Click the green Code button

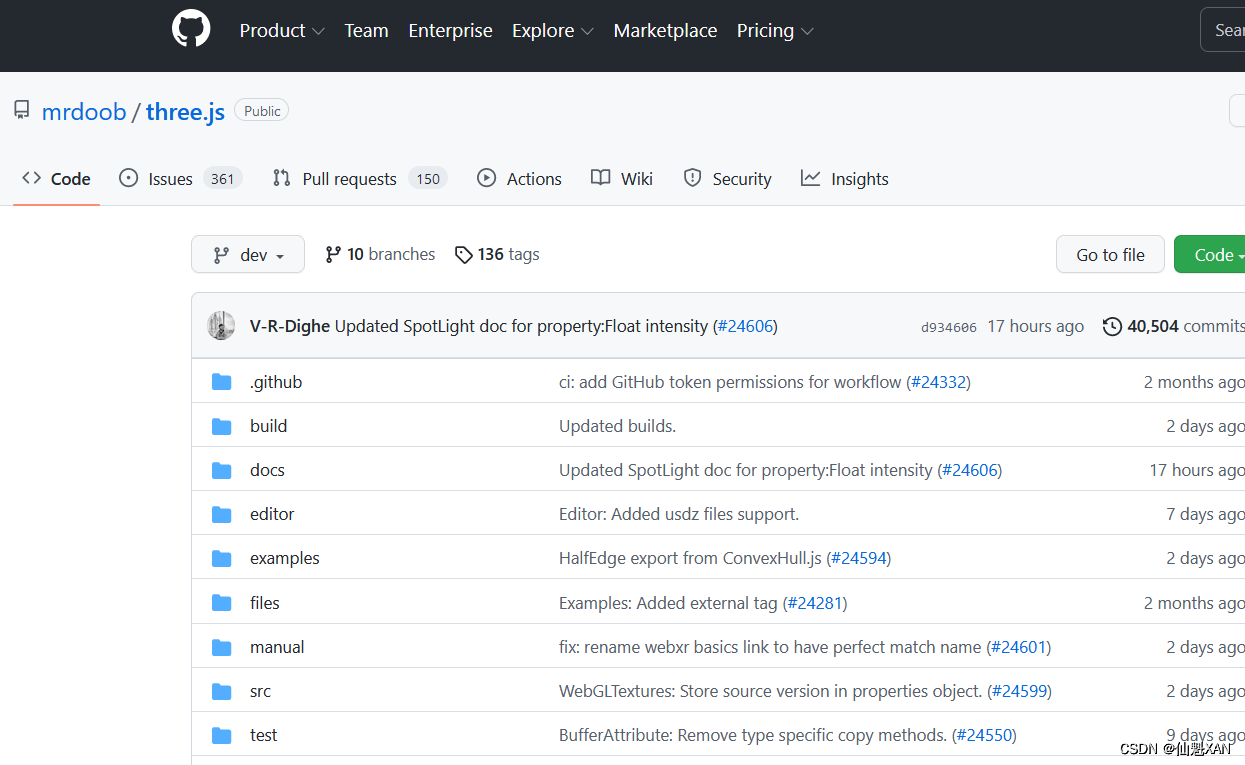tap(1210, 255)
